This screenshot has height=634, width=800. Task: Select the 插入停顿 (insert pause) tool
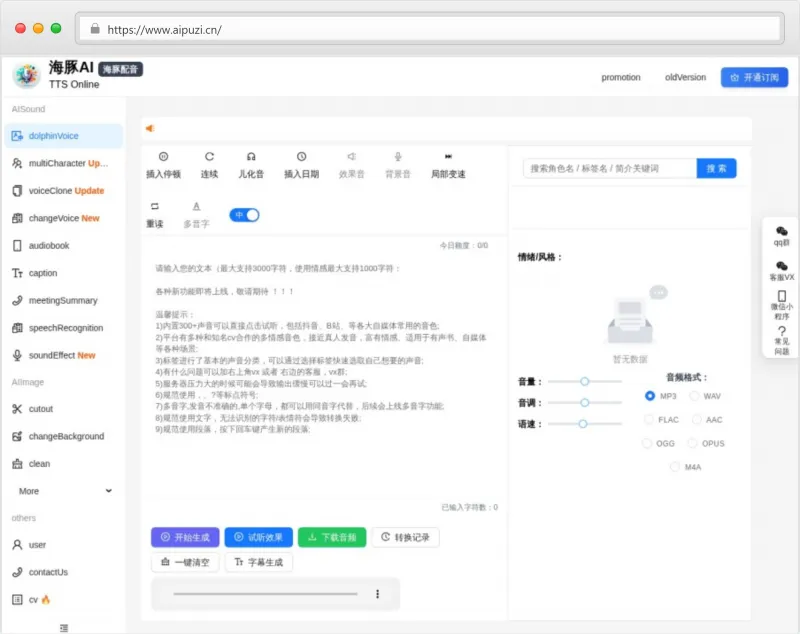coord(162,163)
